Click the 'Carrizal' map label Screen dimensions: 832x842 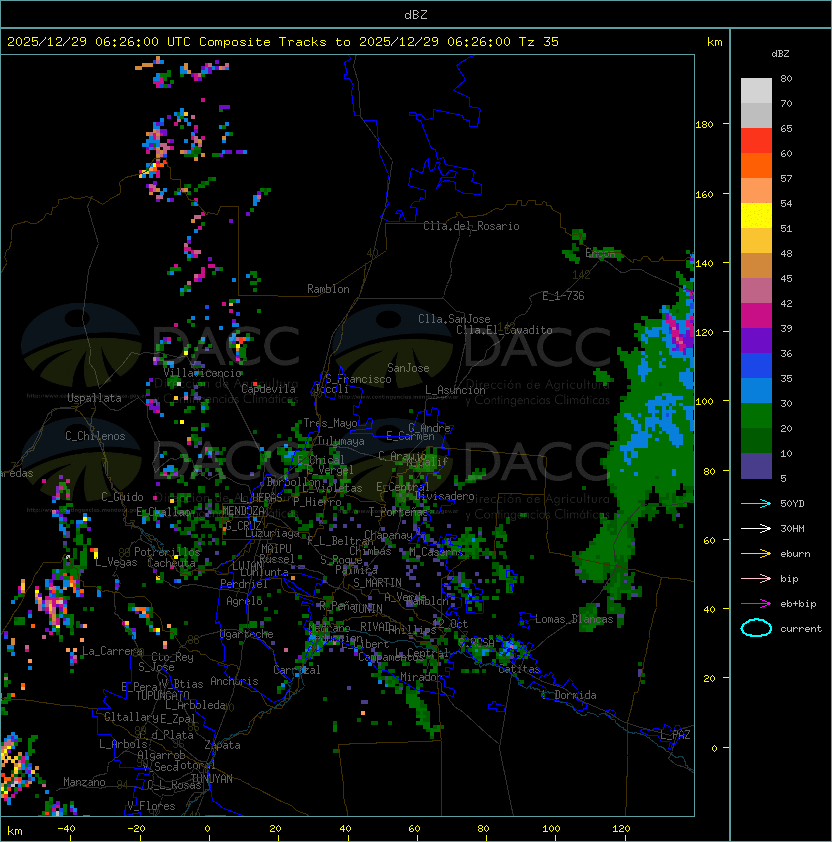[297, 670]
